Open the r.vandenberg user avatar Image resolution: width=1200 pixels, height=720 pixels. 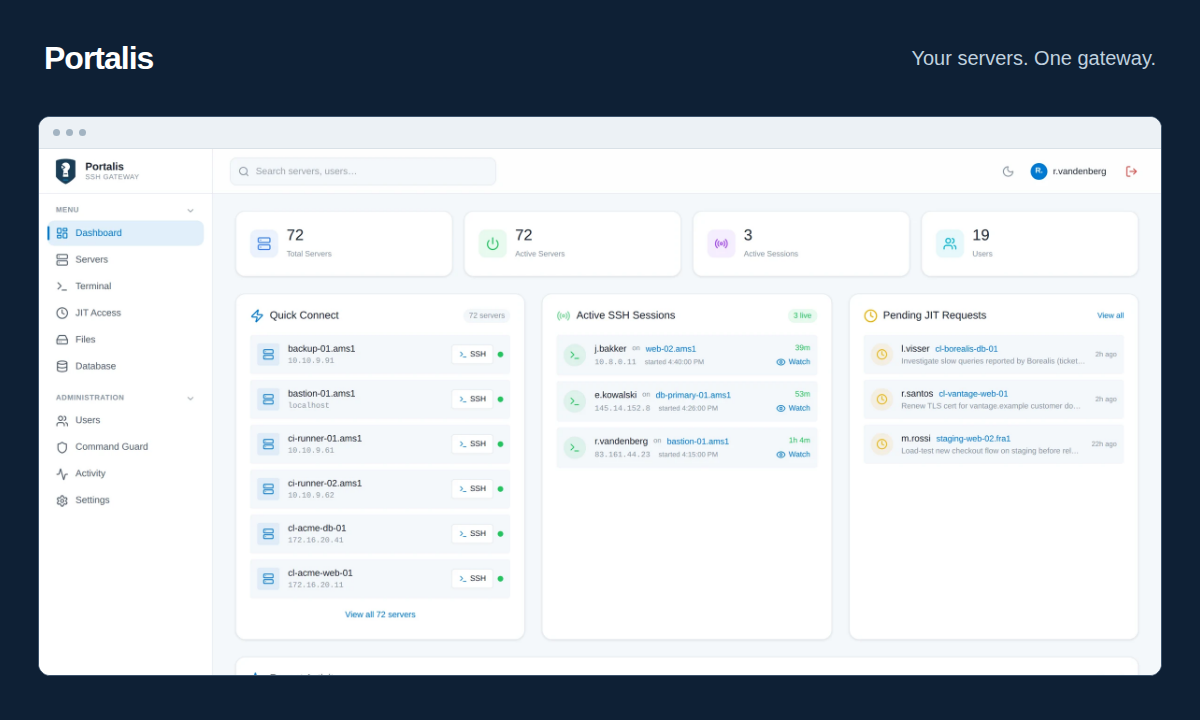(1039, 171)
